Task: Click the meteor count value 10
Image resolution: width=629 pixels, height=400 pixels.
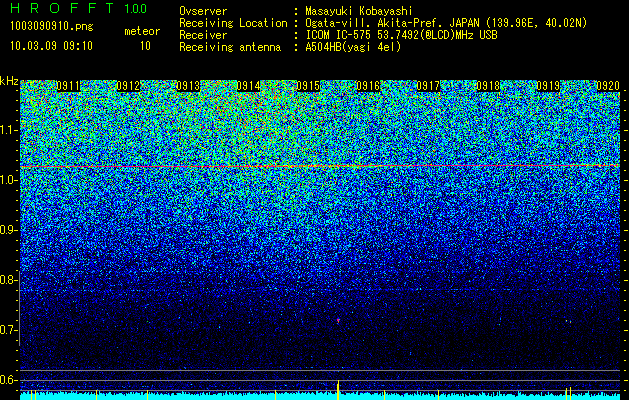Action: click(145, 46)
